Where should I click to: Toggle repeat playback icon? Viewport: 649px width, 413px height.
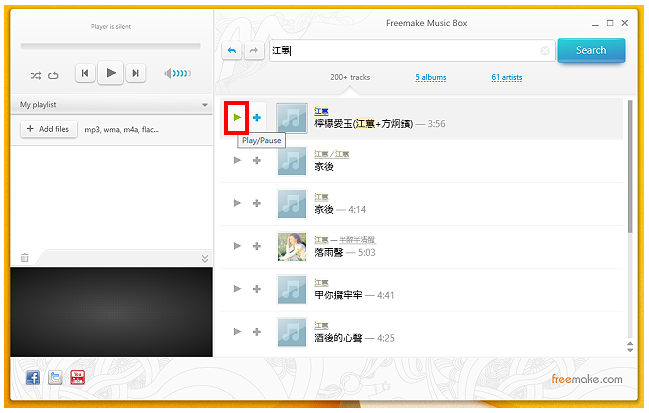53,75
